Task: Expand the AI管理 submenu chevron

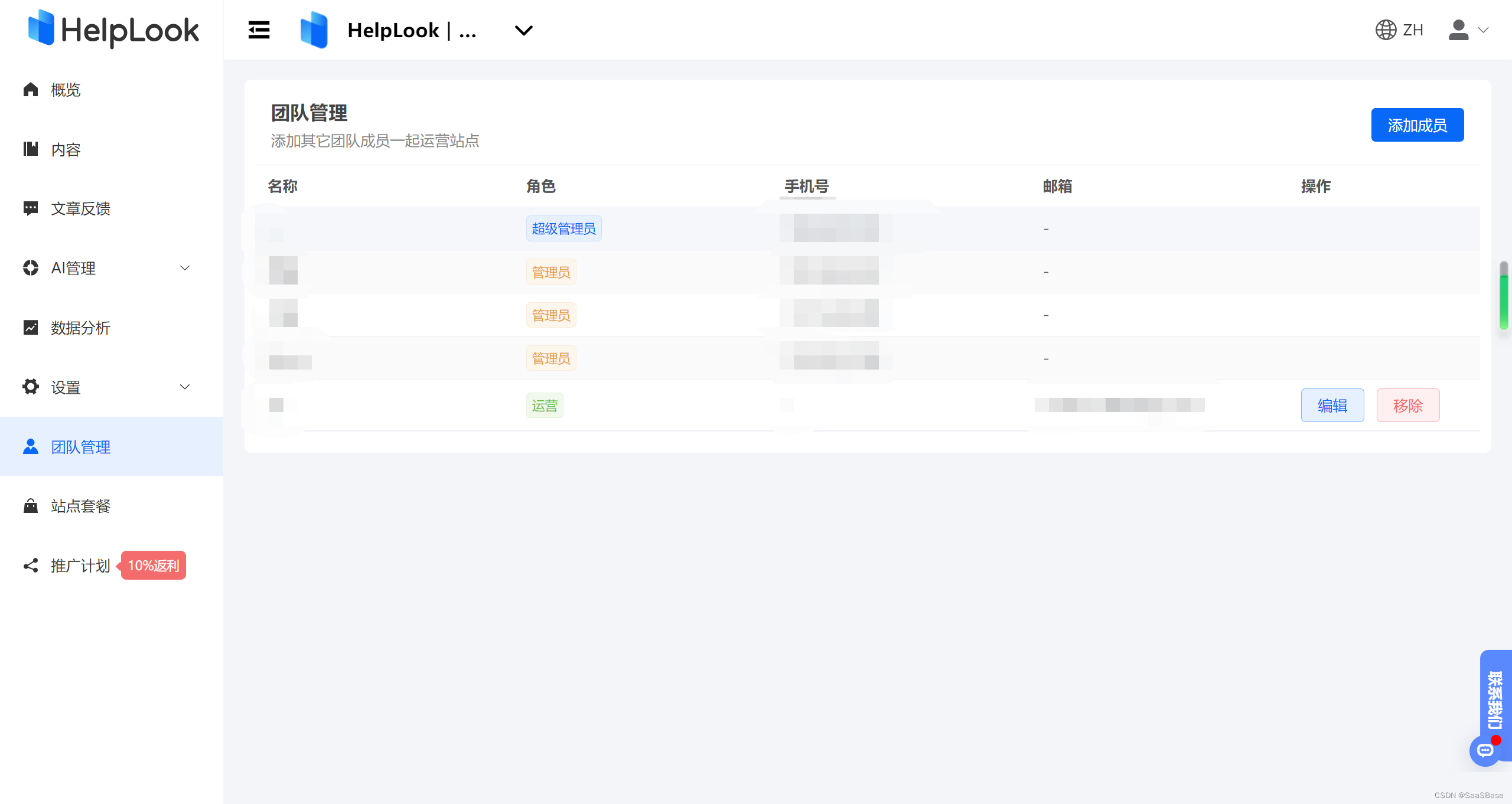Action: (x=185, y=268)
